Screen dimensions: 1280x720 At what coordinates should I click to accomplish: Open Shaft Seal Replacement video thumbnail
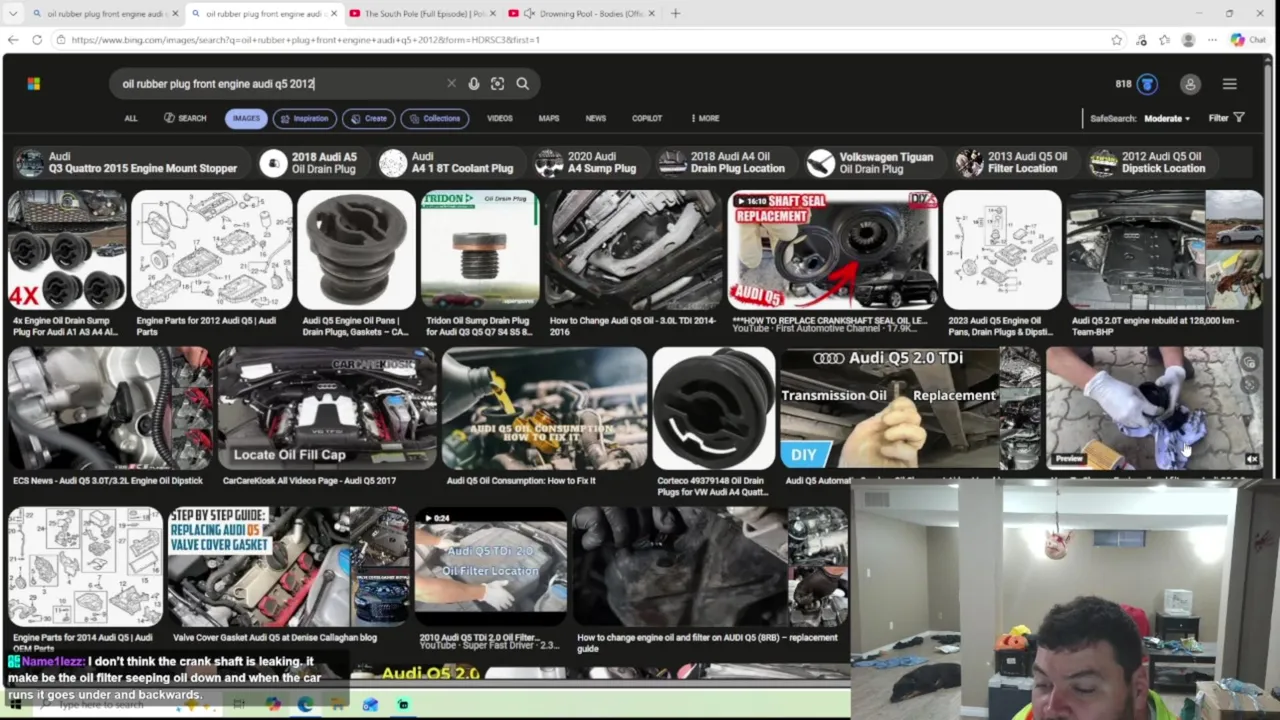coord(833,250)
